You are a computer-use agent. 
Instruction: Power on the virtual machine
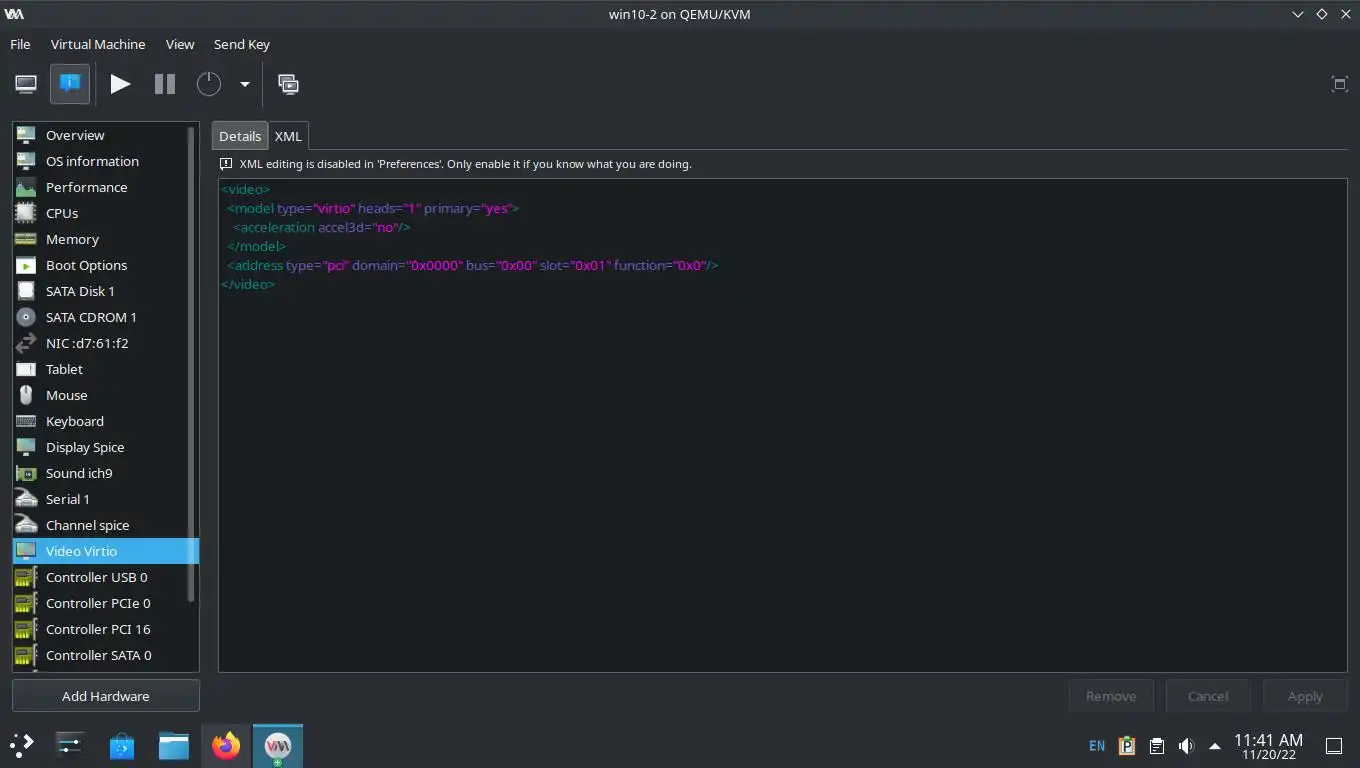point(120,84)
